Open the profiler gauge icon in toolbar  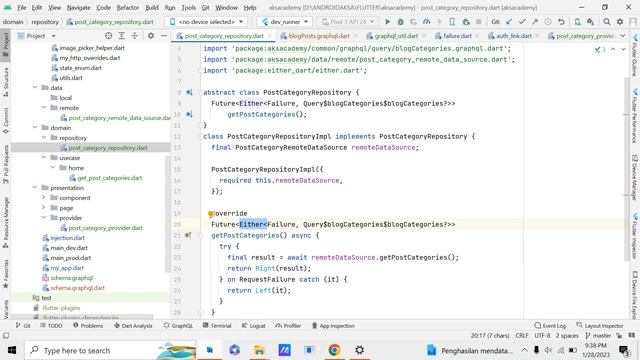[x=427, y=22]
